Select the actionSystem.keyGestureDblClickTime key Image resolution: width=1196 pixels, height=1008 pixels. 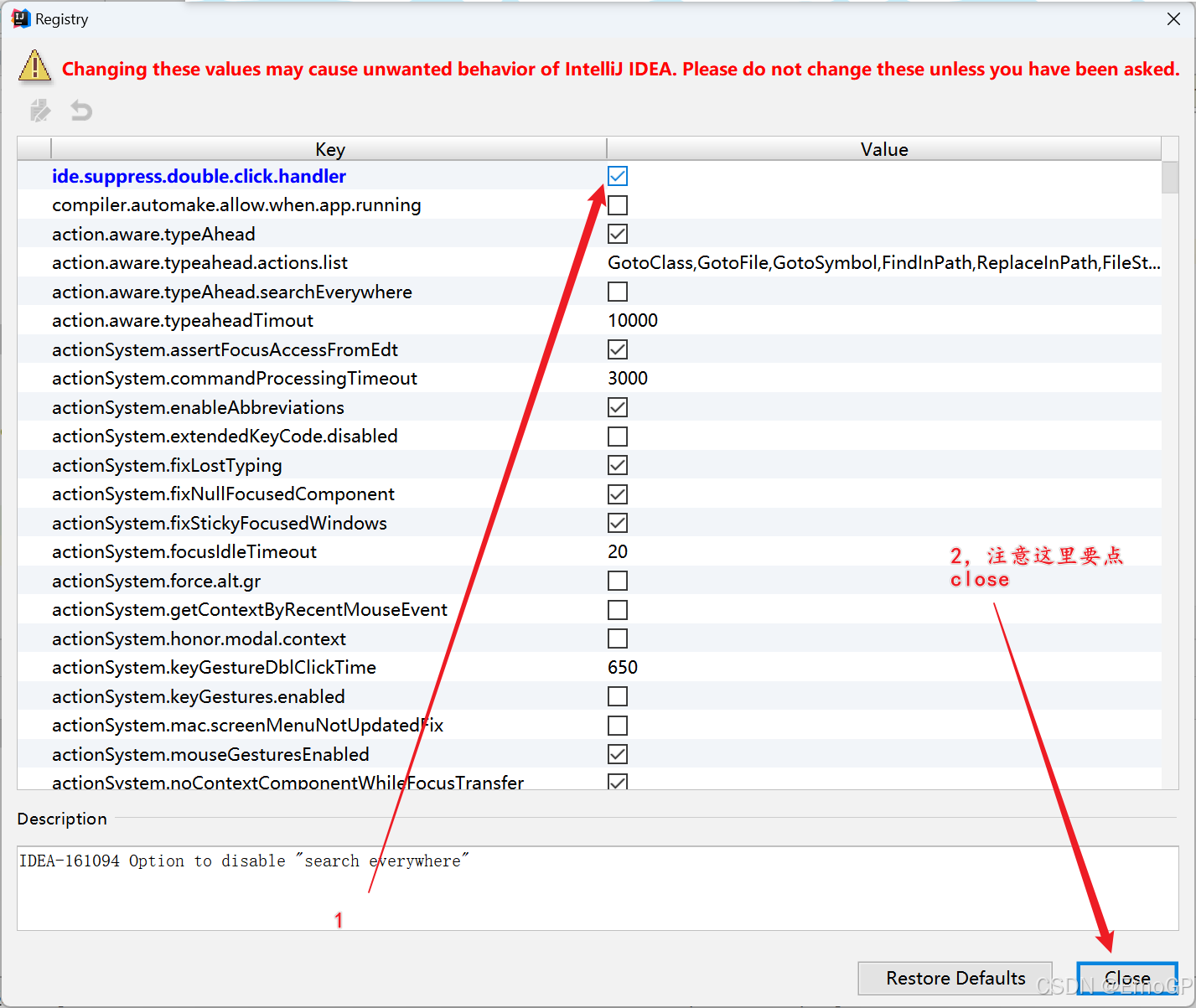tap(214, 668)
